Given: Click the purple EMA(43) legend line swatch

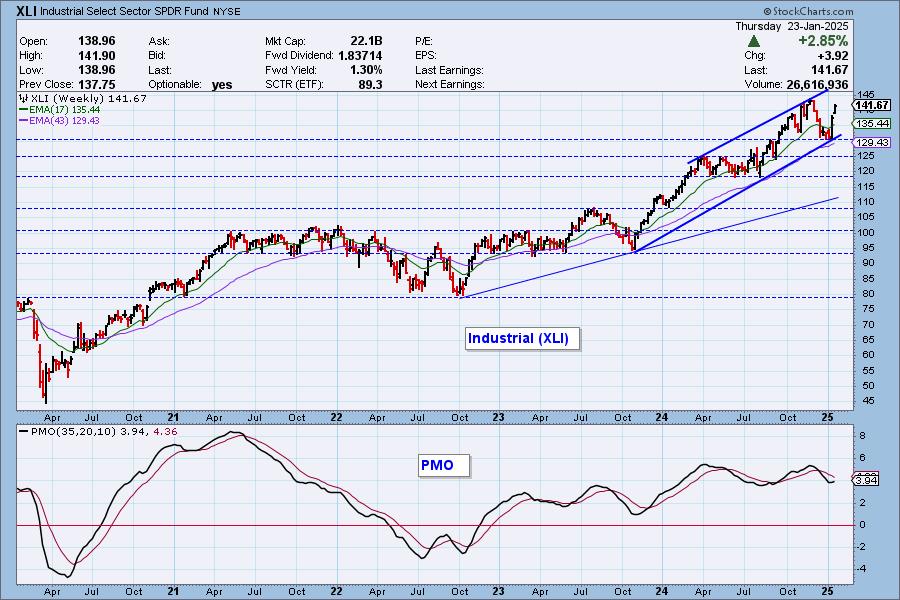Looking at the screenshot, I should coord(24,121).
